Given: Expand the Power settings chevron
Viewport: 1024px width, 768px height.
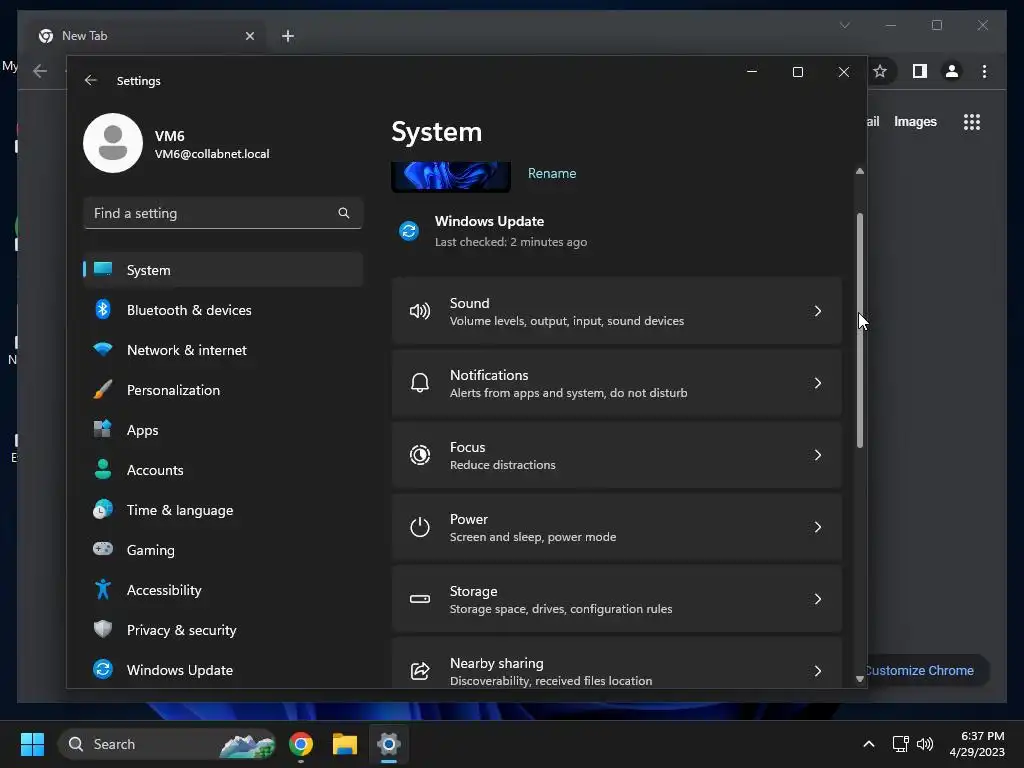Looking at the screenshot, I should [x=818, y=526].
